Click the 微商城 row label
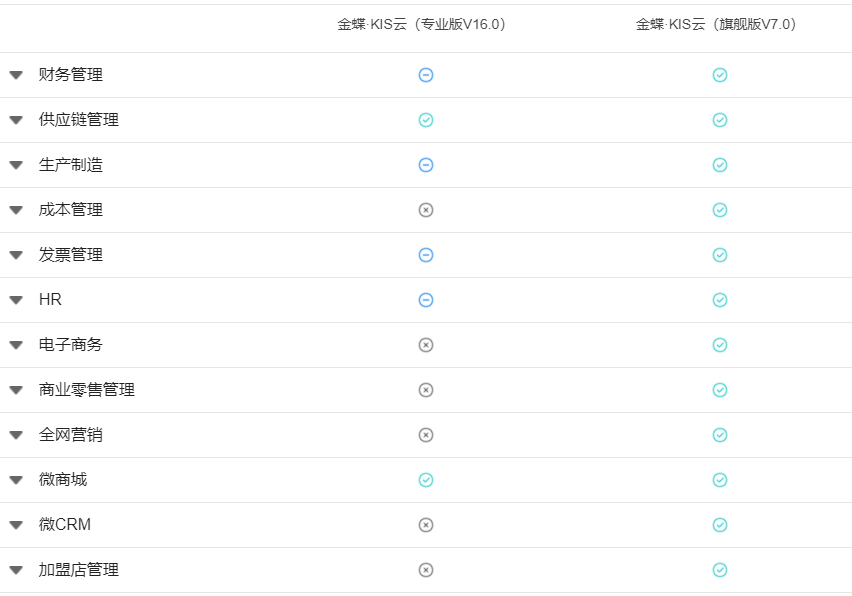Viewport: 852px width, 596px height. click(63, 480)
